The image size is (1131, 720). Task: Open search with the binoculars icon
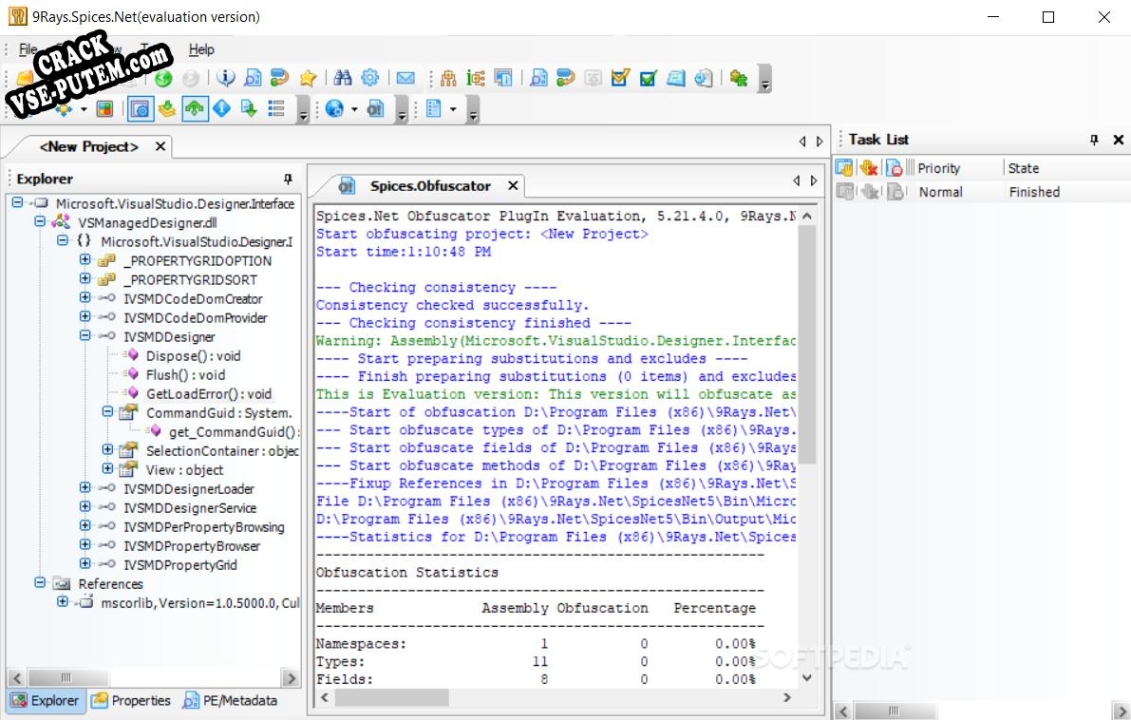coord(343,78)
